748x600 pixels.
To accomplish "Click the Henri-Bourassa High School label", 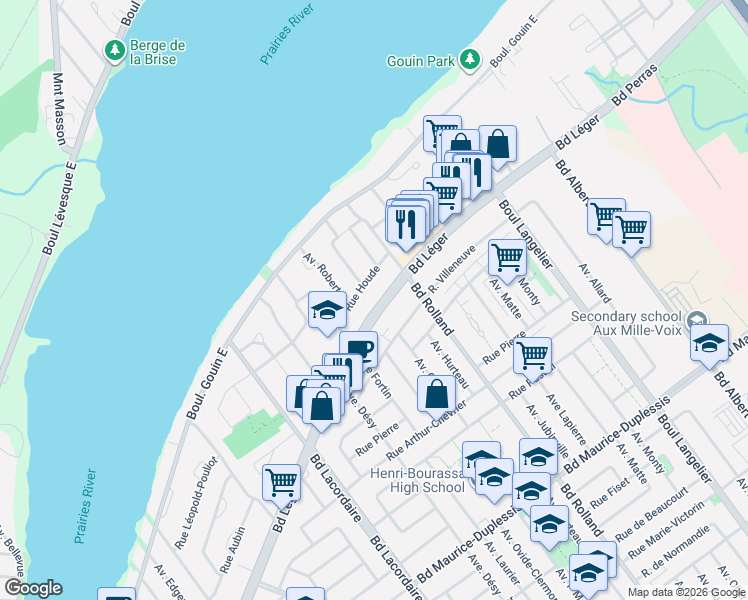I will coord(417,480).
